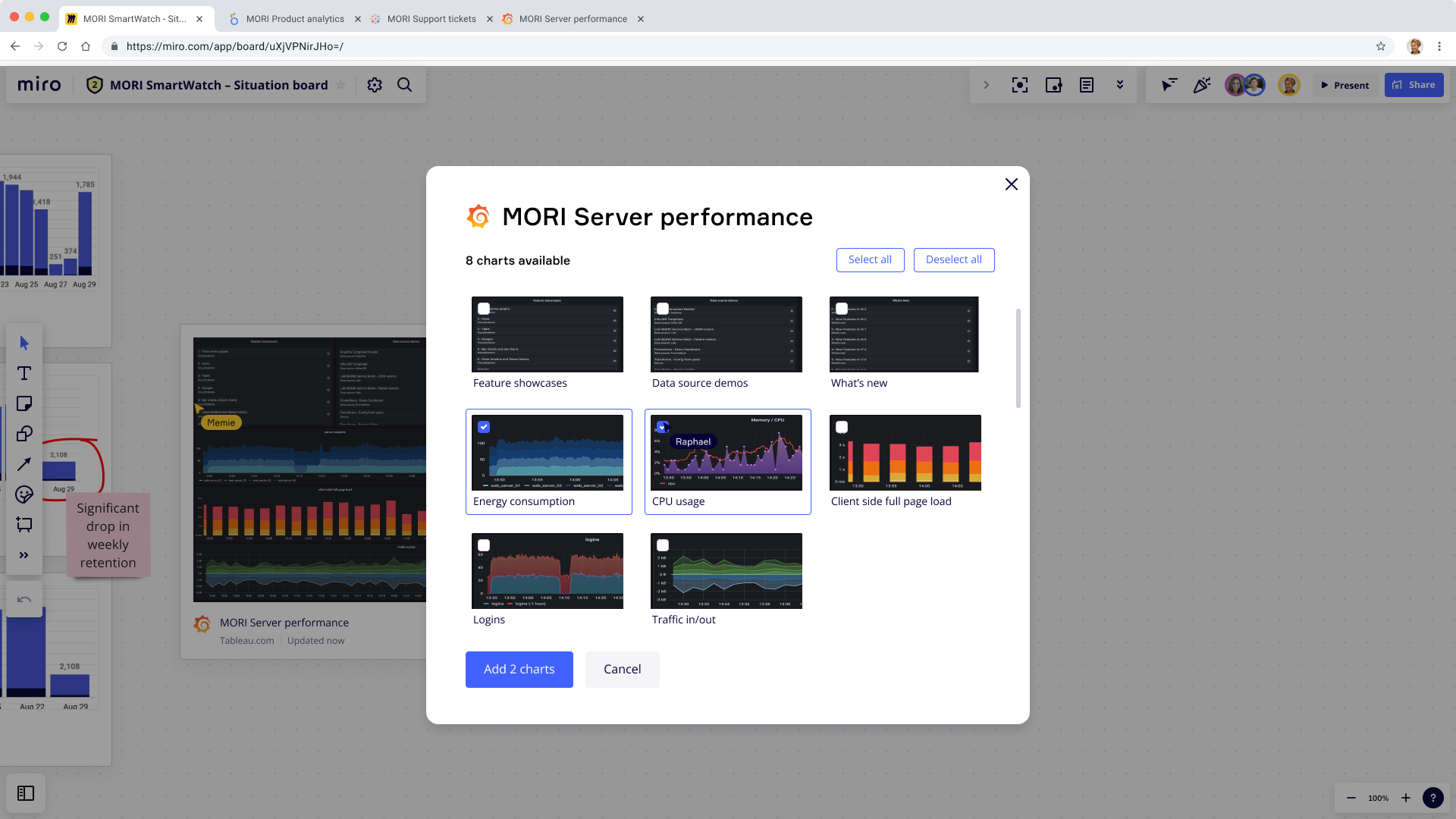Viewport: 1456px width, 819px height.
Task: Click the Cancel button
Action: (622, 670)
